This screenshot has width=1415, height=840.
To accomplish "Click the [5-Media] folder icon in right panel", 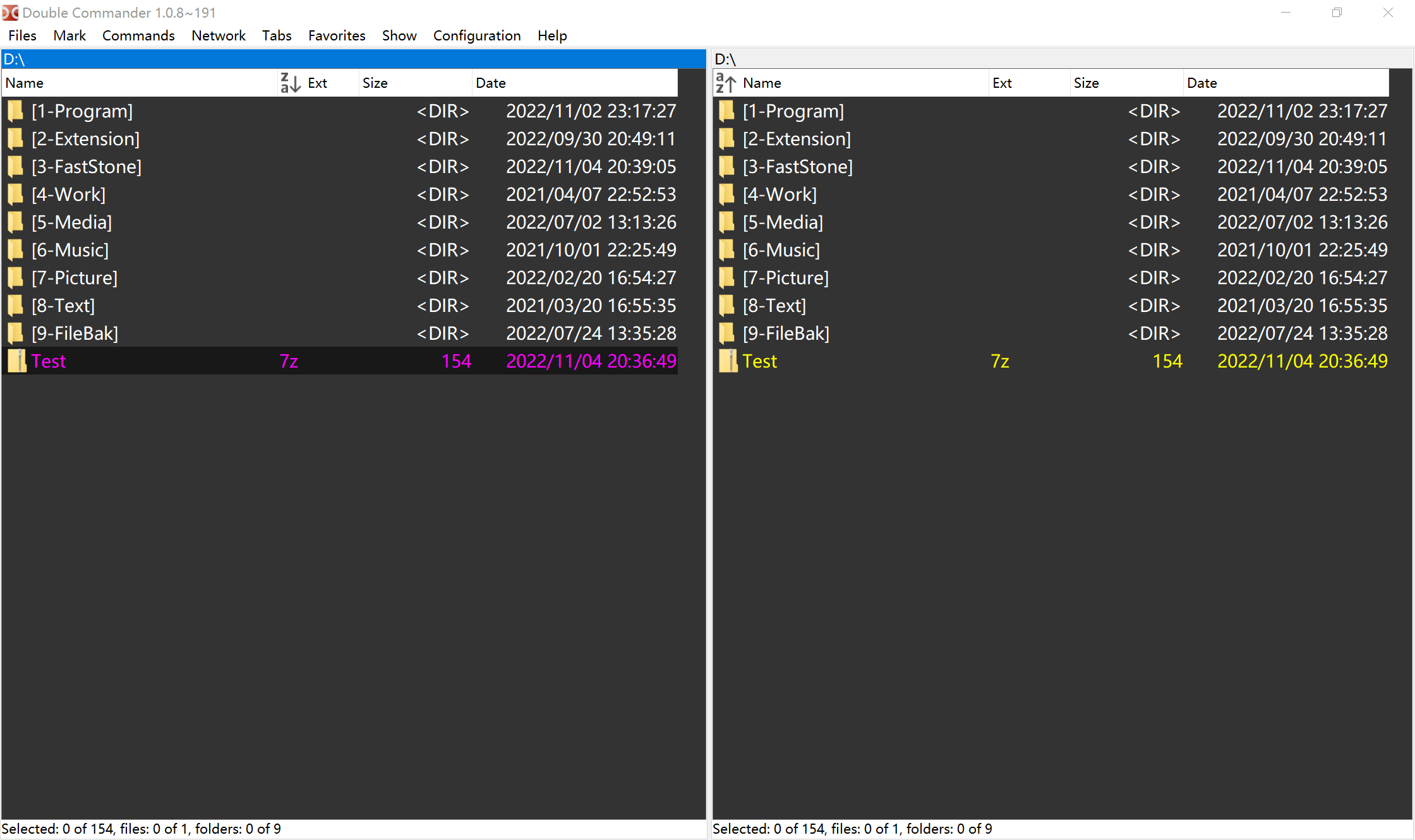I will (727, 222).
